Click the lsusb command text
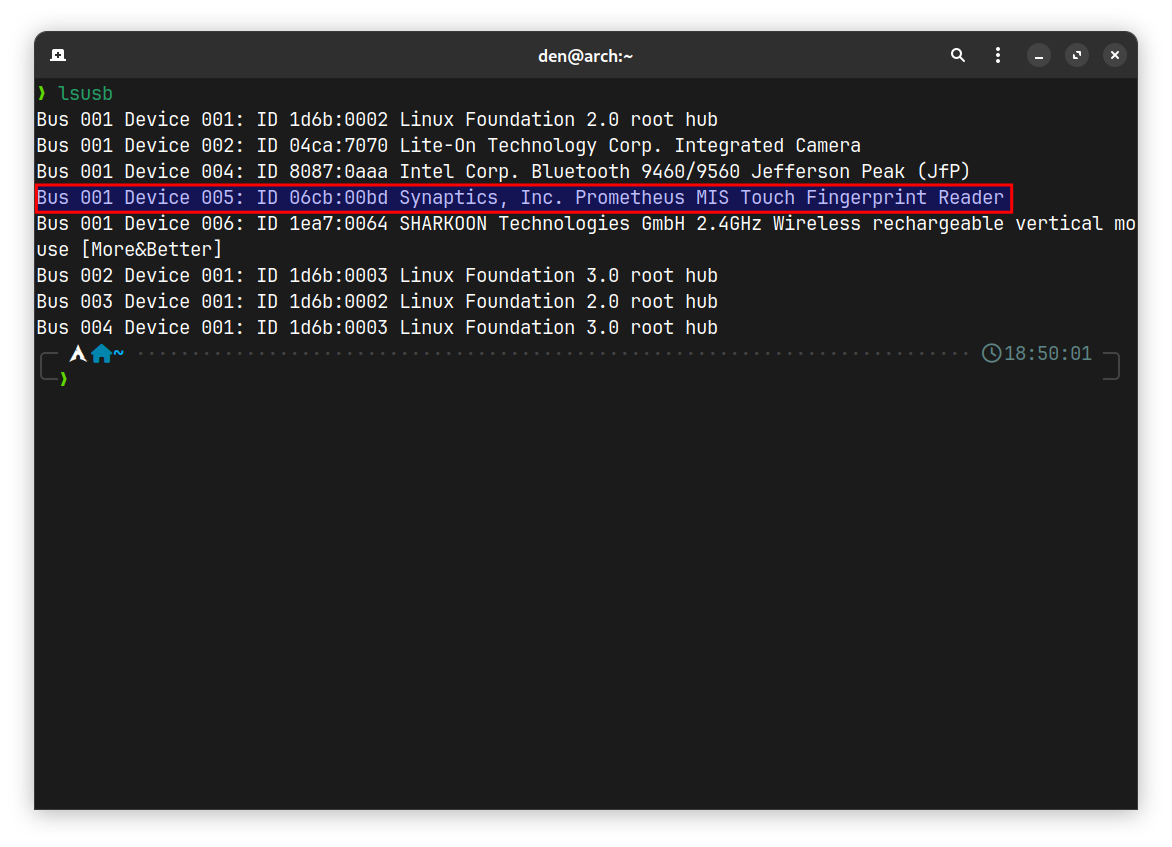Screen dimensions: 1172x847 85,93
